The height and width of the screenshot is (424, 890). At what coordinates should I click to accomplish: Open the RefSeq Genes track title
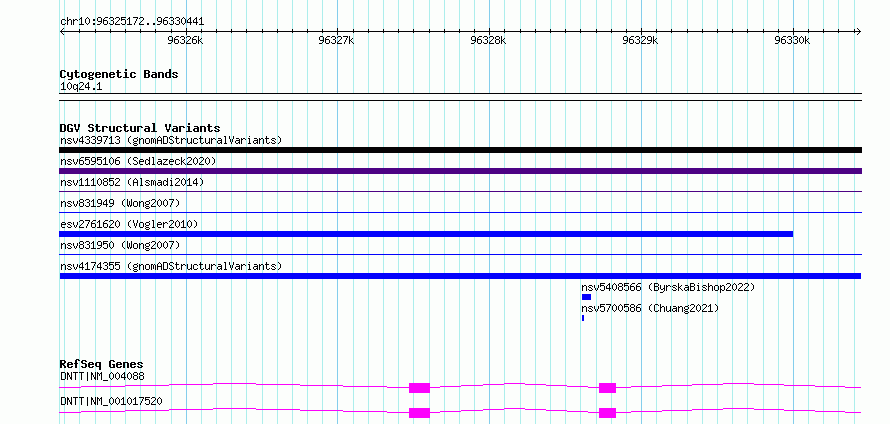[102, 364]
